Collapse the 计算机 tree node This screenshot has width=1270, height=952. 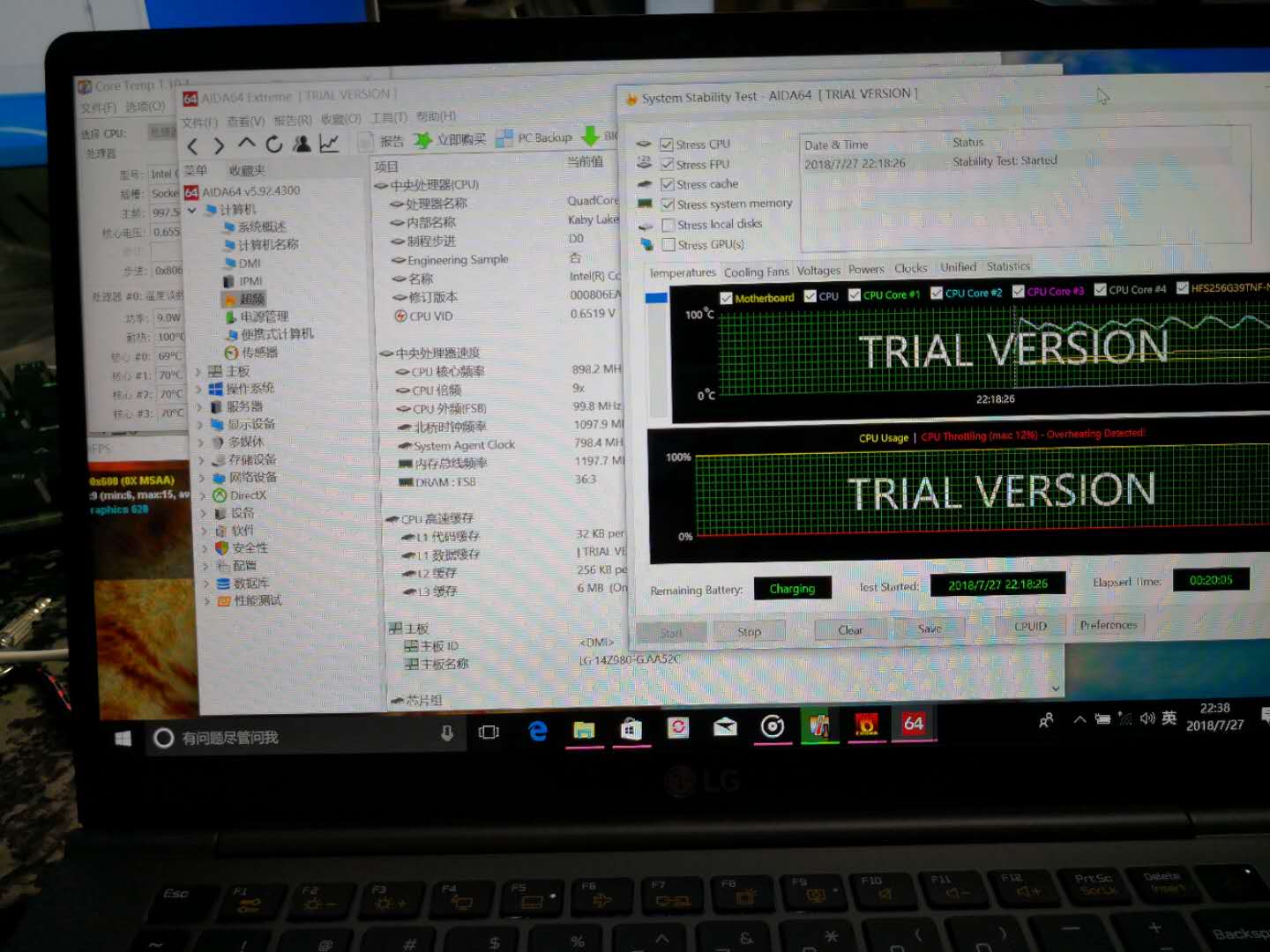[191, 210]
